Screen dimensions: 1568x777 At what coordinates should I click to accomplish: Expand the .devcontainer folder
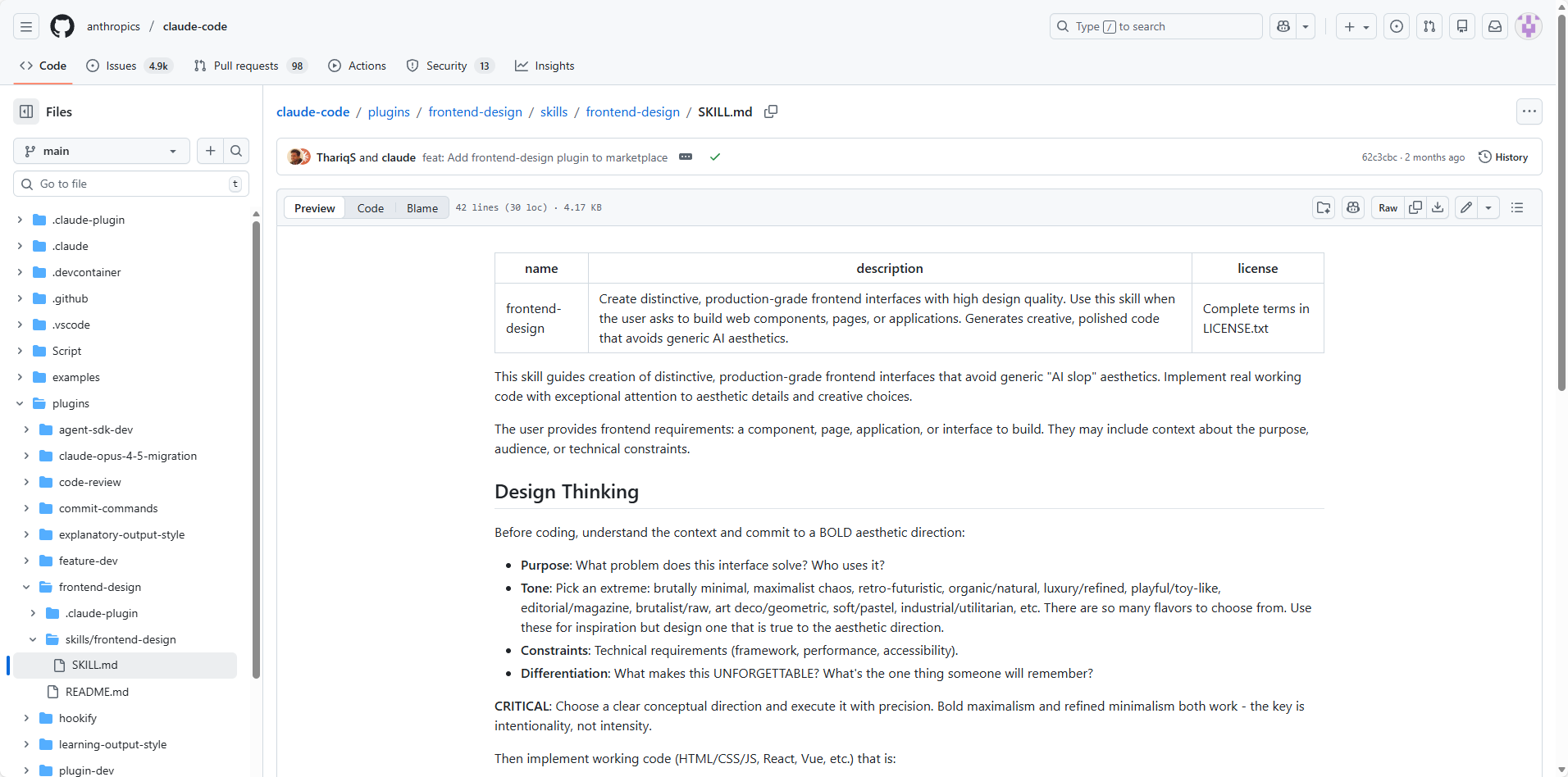click(x=20, y=272)
